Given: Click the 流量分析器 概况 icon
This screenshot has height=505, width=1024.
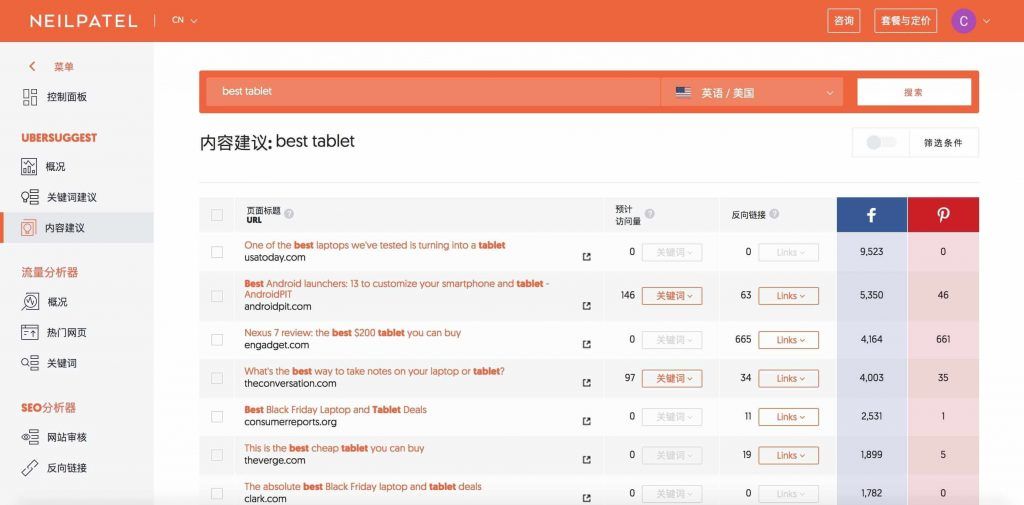Looking at the screenshot, I should click(x=30, y=302).
